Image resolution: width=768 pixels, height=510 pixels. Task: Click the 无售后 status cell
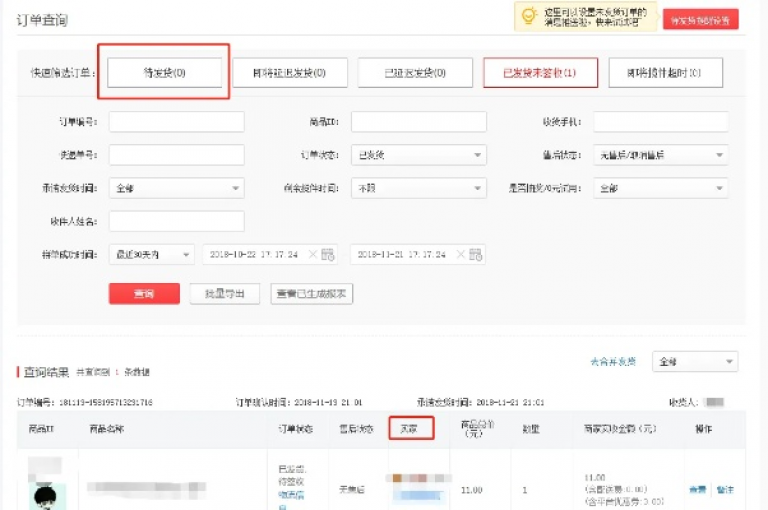coord(352,489)
